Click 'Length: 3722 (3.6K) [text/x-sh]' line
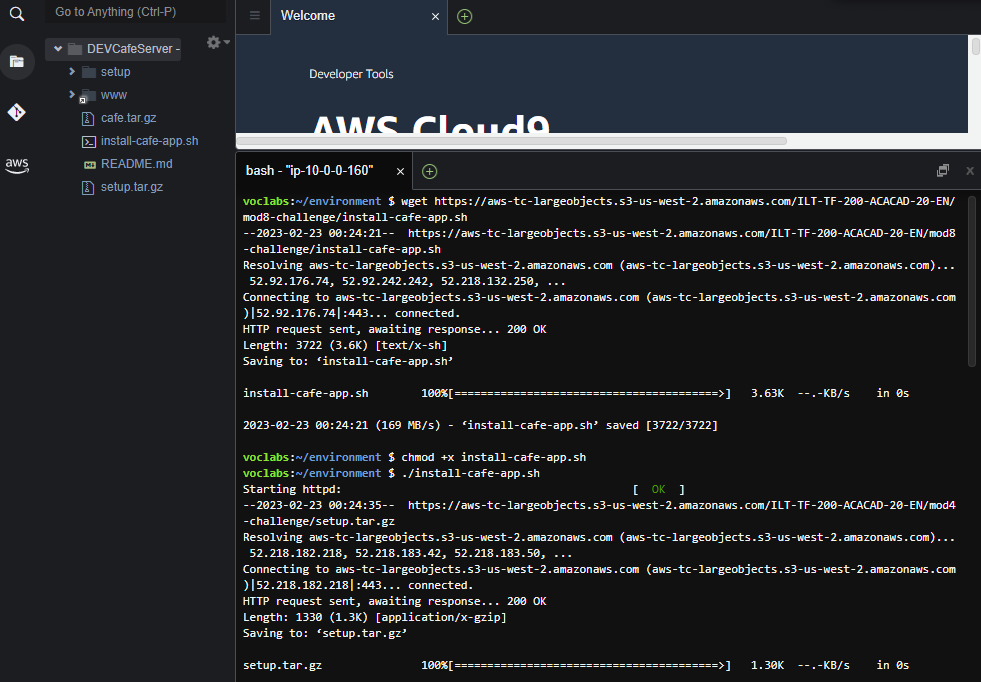Screen dimensions: 981x682 345,345
